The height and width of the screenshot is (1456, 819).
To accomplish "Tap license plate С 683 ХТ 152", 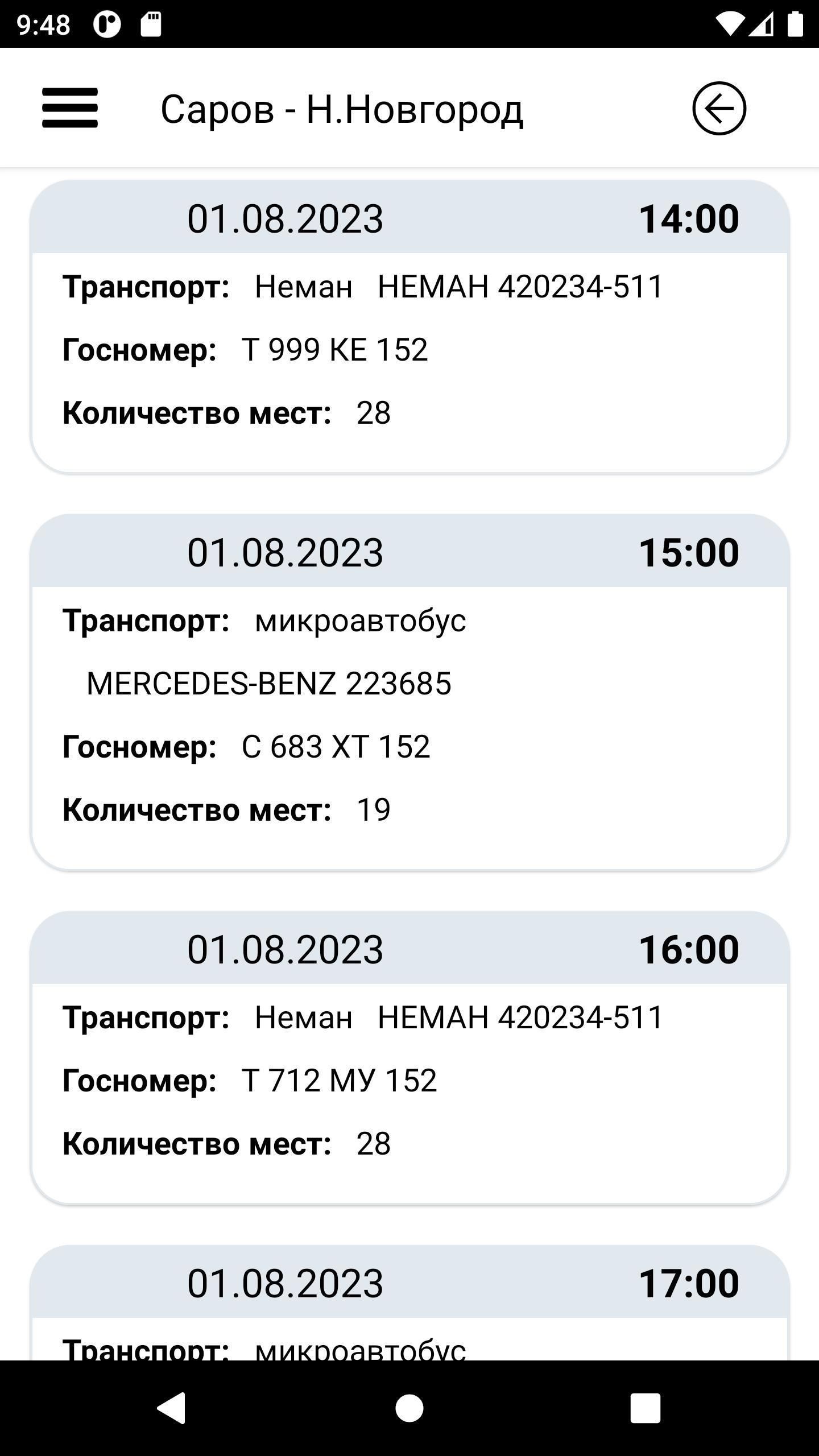I will (x=336, y=746).
